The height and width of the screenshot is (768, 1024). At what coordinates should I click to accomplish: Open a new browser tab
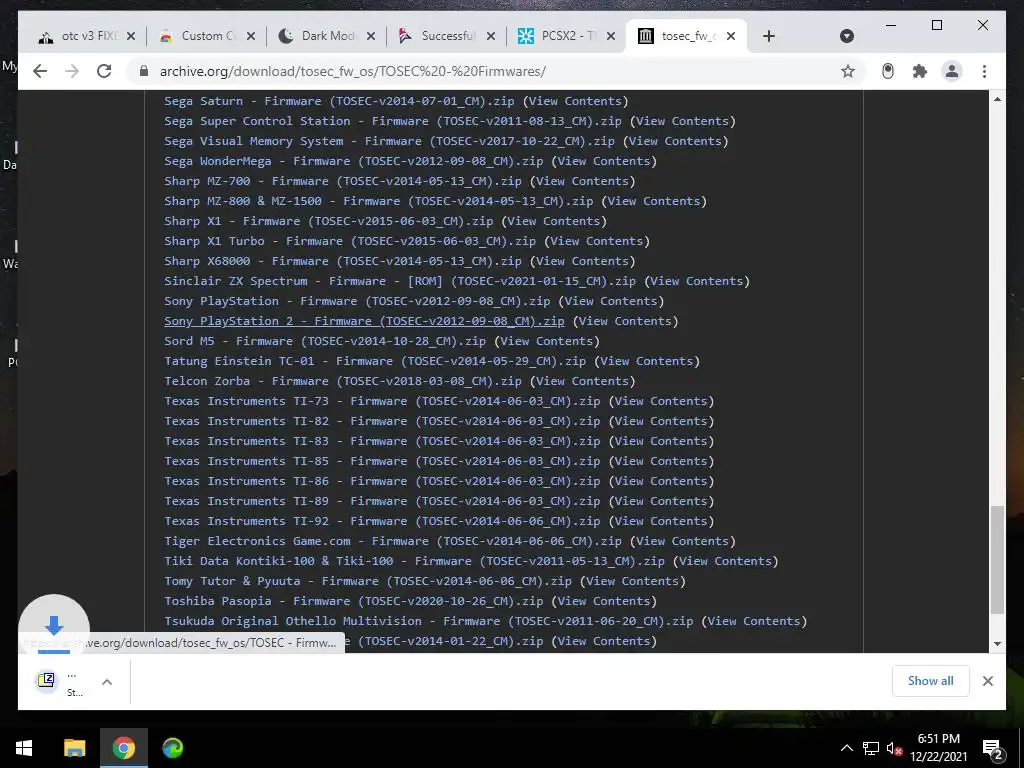pyautogui.click(x=769, y=36)
